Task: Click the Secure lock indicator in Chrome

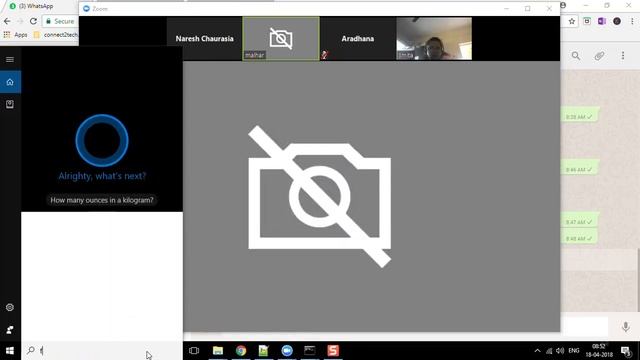Action: click(60, 21)
